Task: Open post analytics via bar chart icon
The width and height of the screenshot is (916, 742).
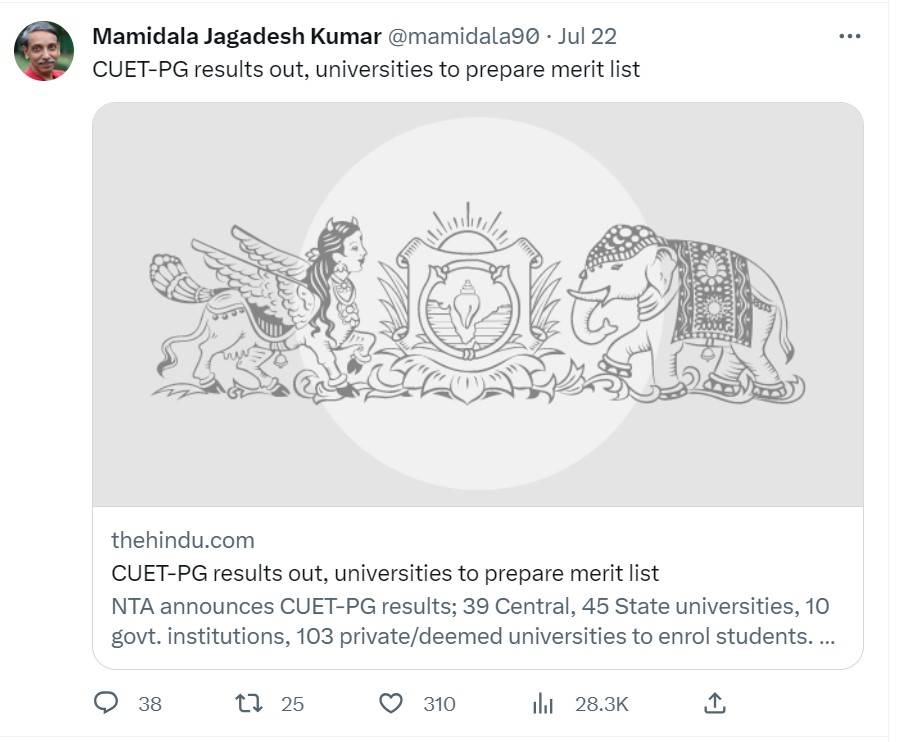Action: pyautogui.click(x=542, y=704)
